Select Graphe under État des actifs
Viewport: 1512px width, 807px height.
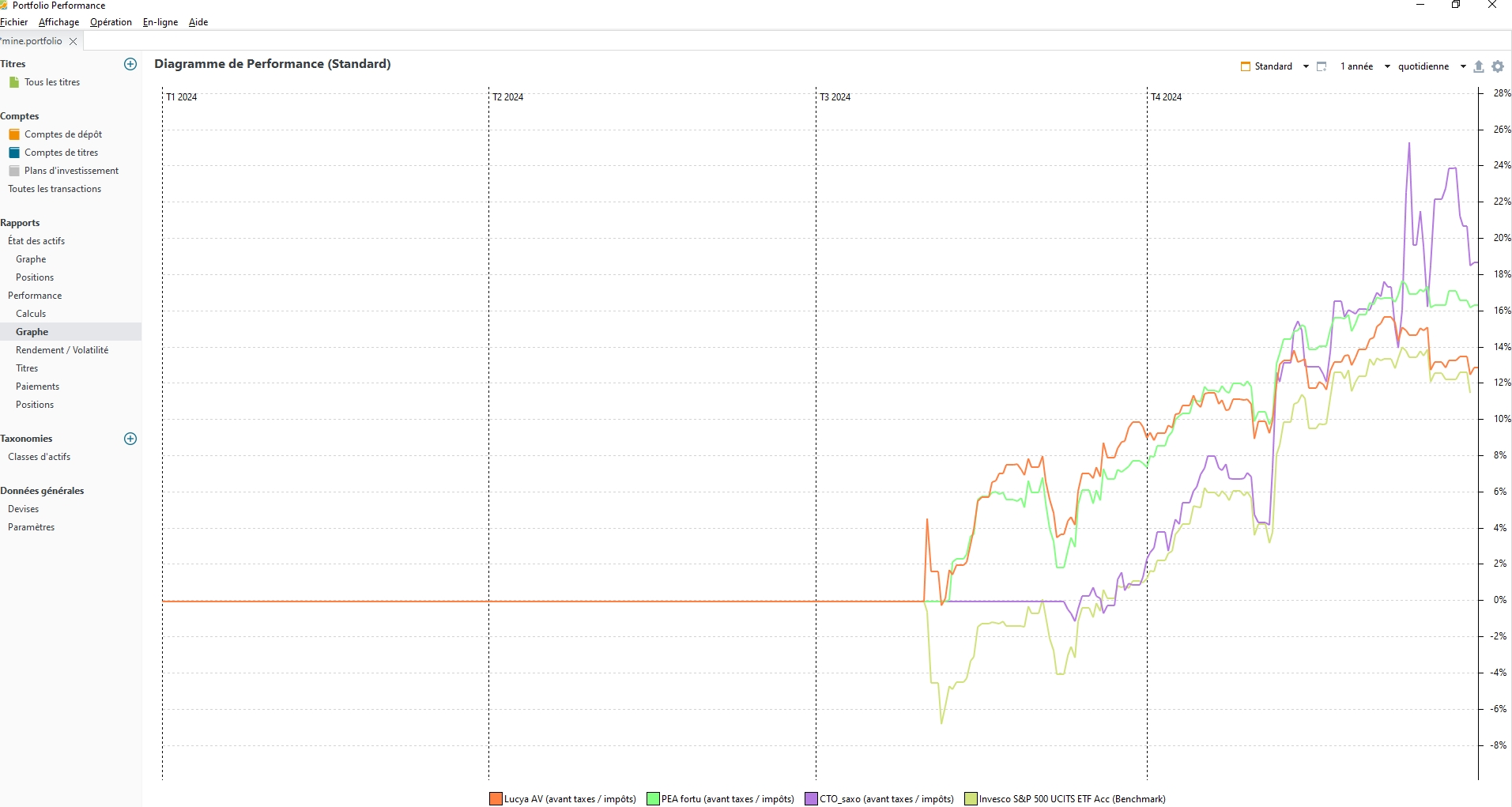coord(31,259)
